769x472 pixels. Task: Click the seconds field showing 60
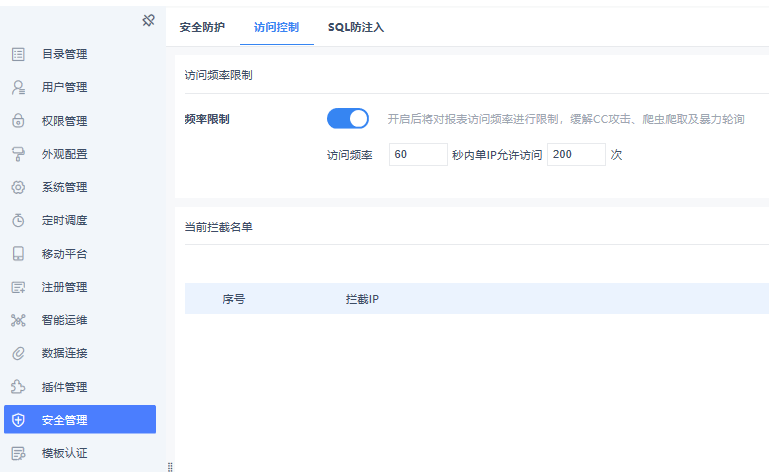418,155
